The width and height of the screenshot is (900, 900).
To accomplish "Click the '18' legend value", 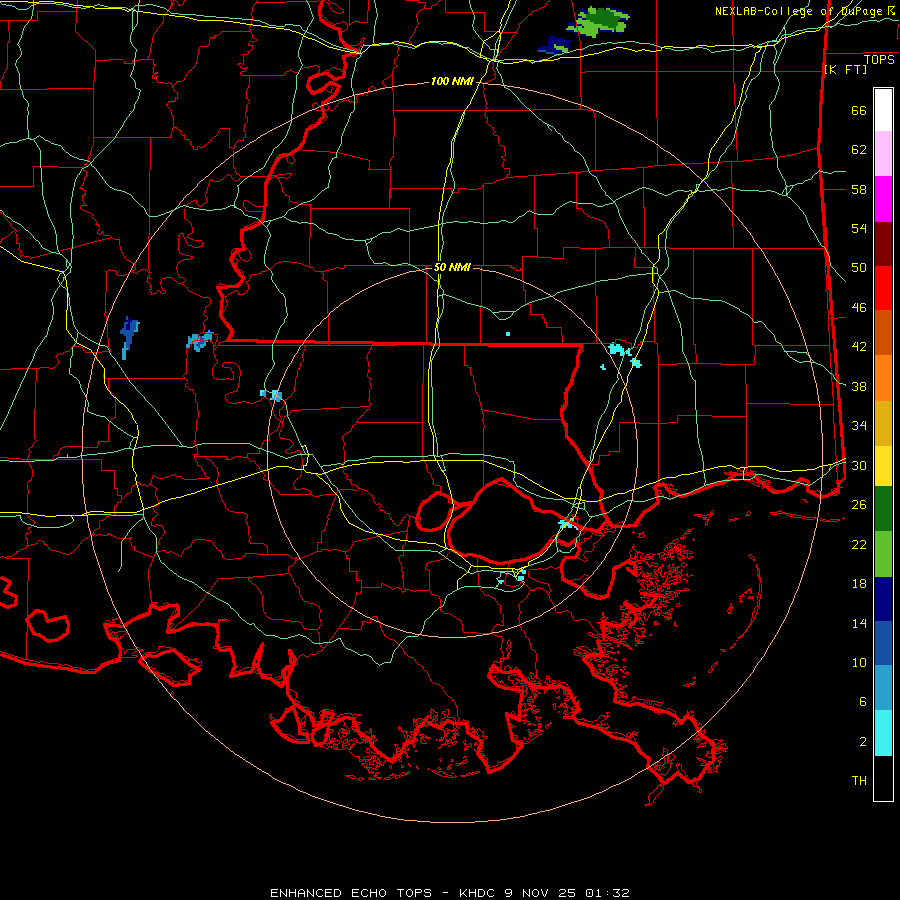I will click(859, 584).
